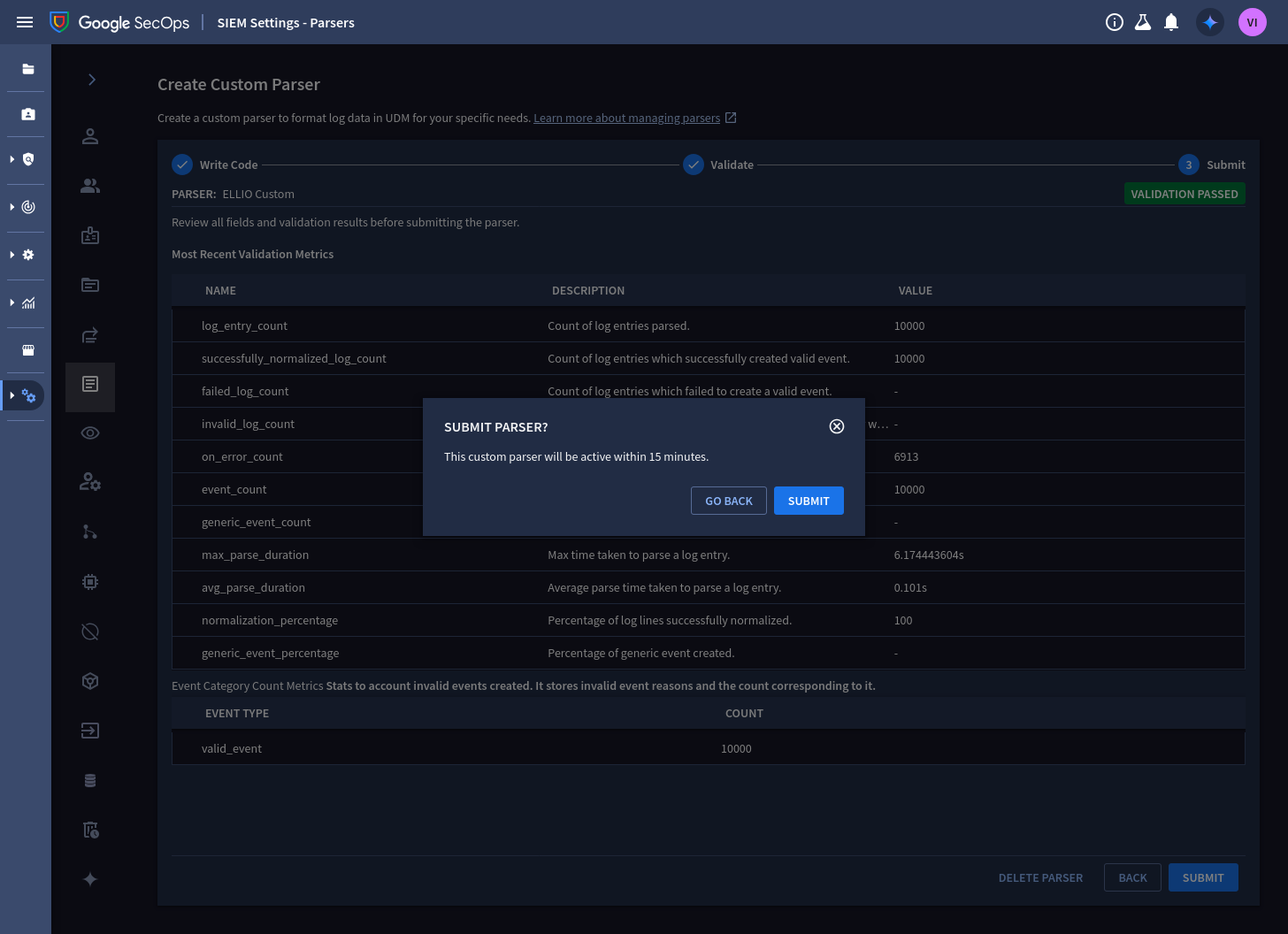Click the log_entry_count row name
The width and height of the screenshot is (1288, 934).
(244, 325)
